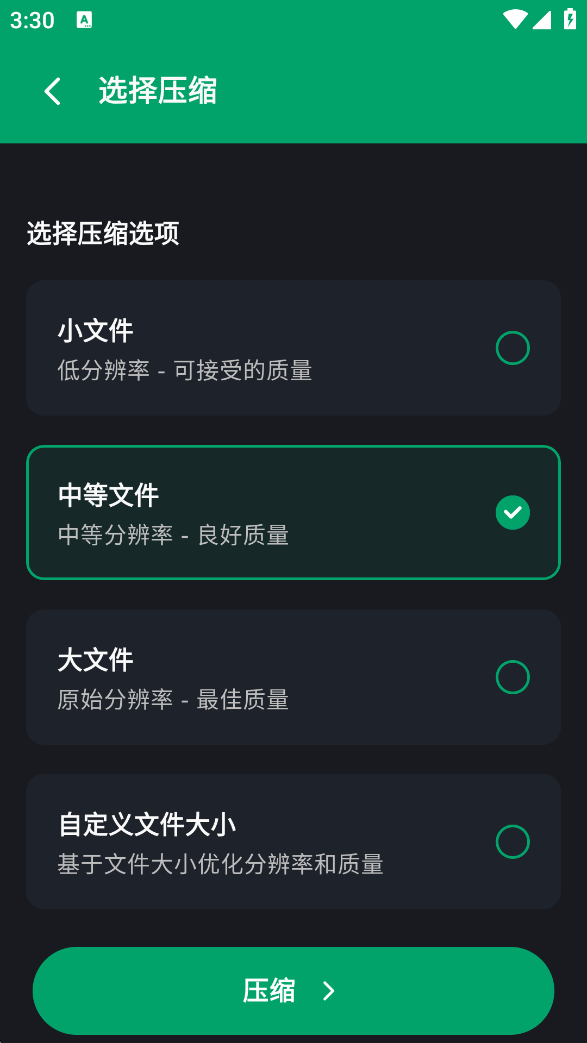Click the arrow inside the 压缩 button

(329, 991)
